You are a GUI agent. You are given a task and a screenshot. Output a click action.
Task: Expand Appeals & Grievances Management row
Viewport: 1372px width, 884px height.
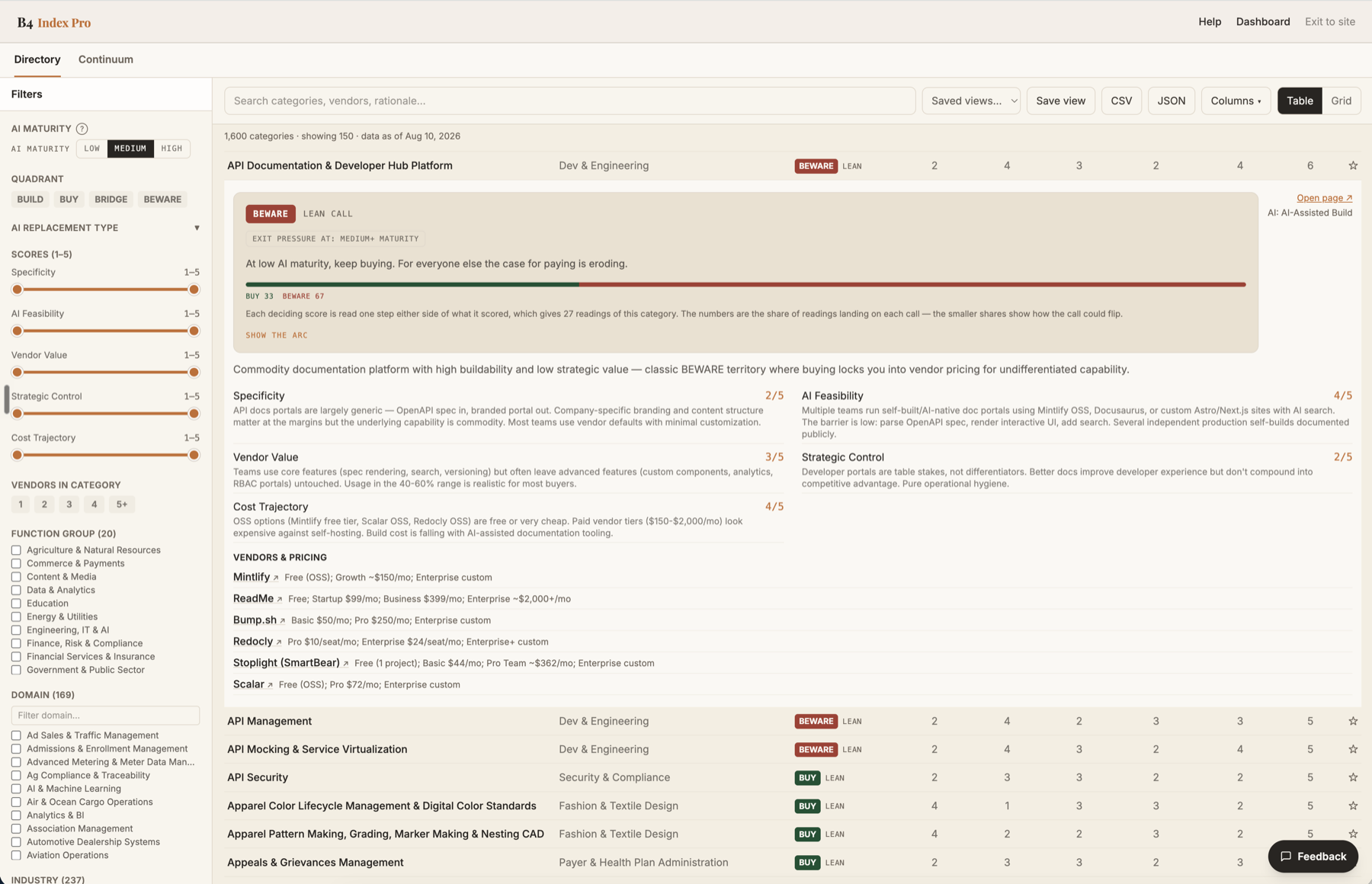coord(793,863)
